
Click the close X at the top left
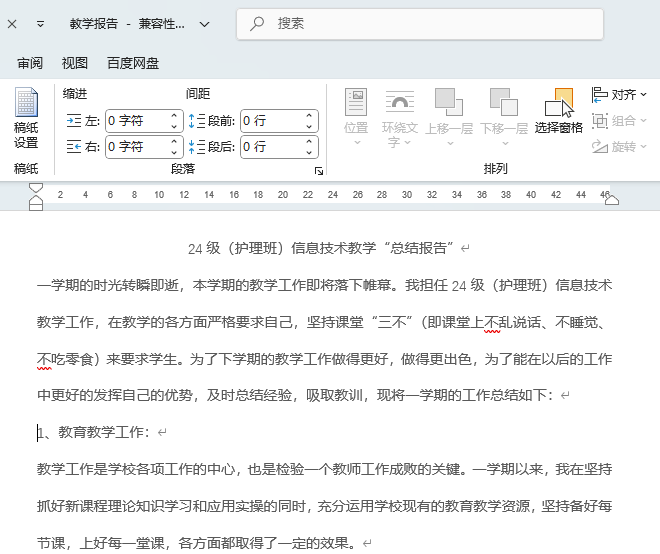coord(12,24)
